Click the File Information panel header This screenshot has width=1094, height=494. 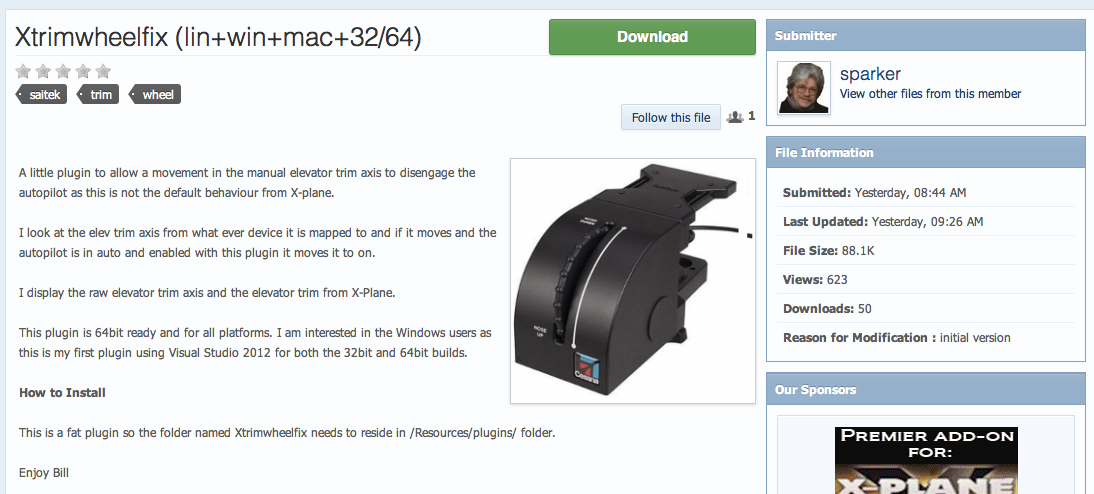click(x=926, y=153)
